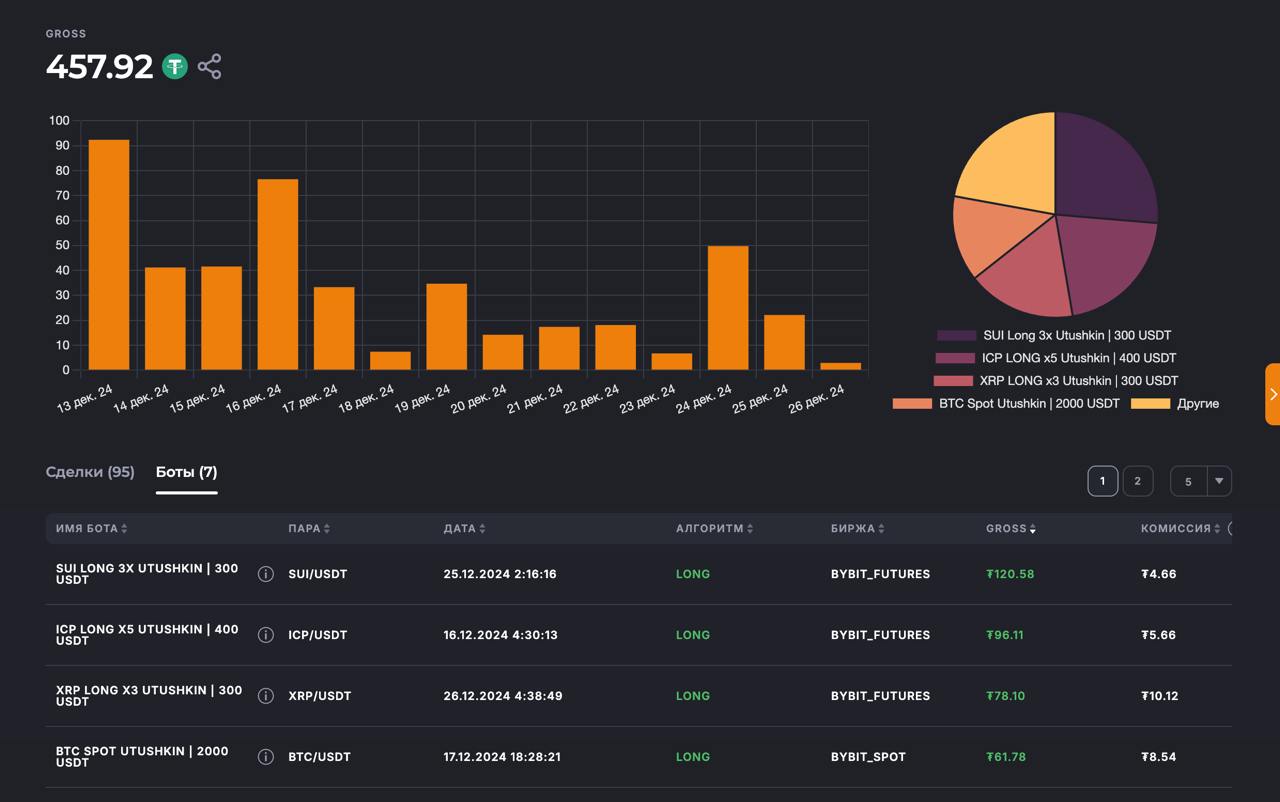This screenshot has width=1280, height=802.
Task: Click the 19 дек. 24 bar in chart
Action: 447,327
